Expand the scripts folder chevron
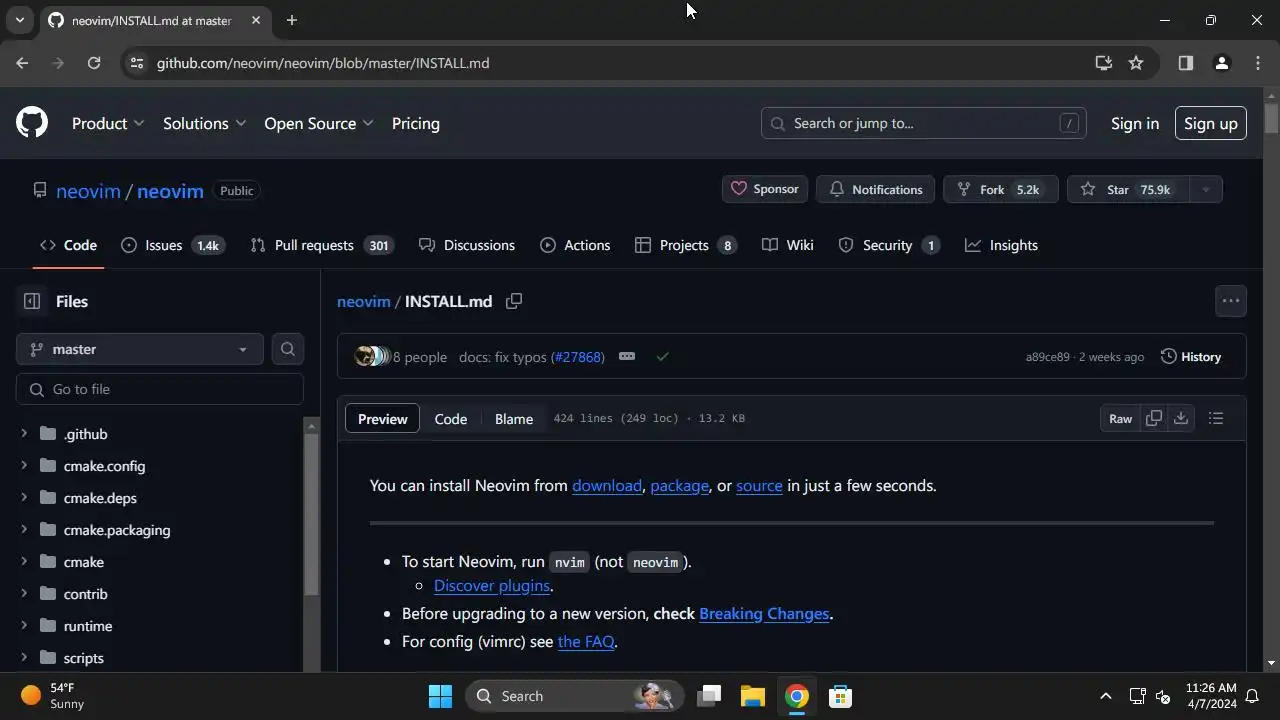Viewport: 1280px width, 720px height. pyautogui.click(x=24, y=657)
